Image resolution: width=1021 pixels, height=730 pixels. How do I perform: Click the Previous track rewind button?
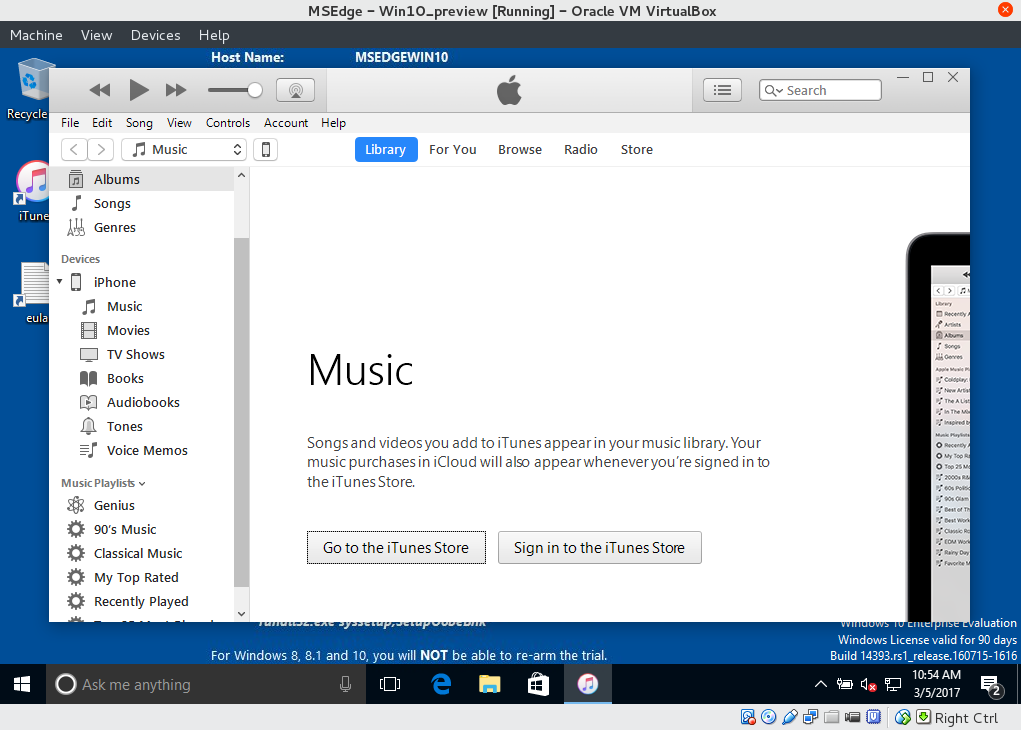[100, 90]
